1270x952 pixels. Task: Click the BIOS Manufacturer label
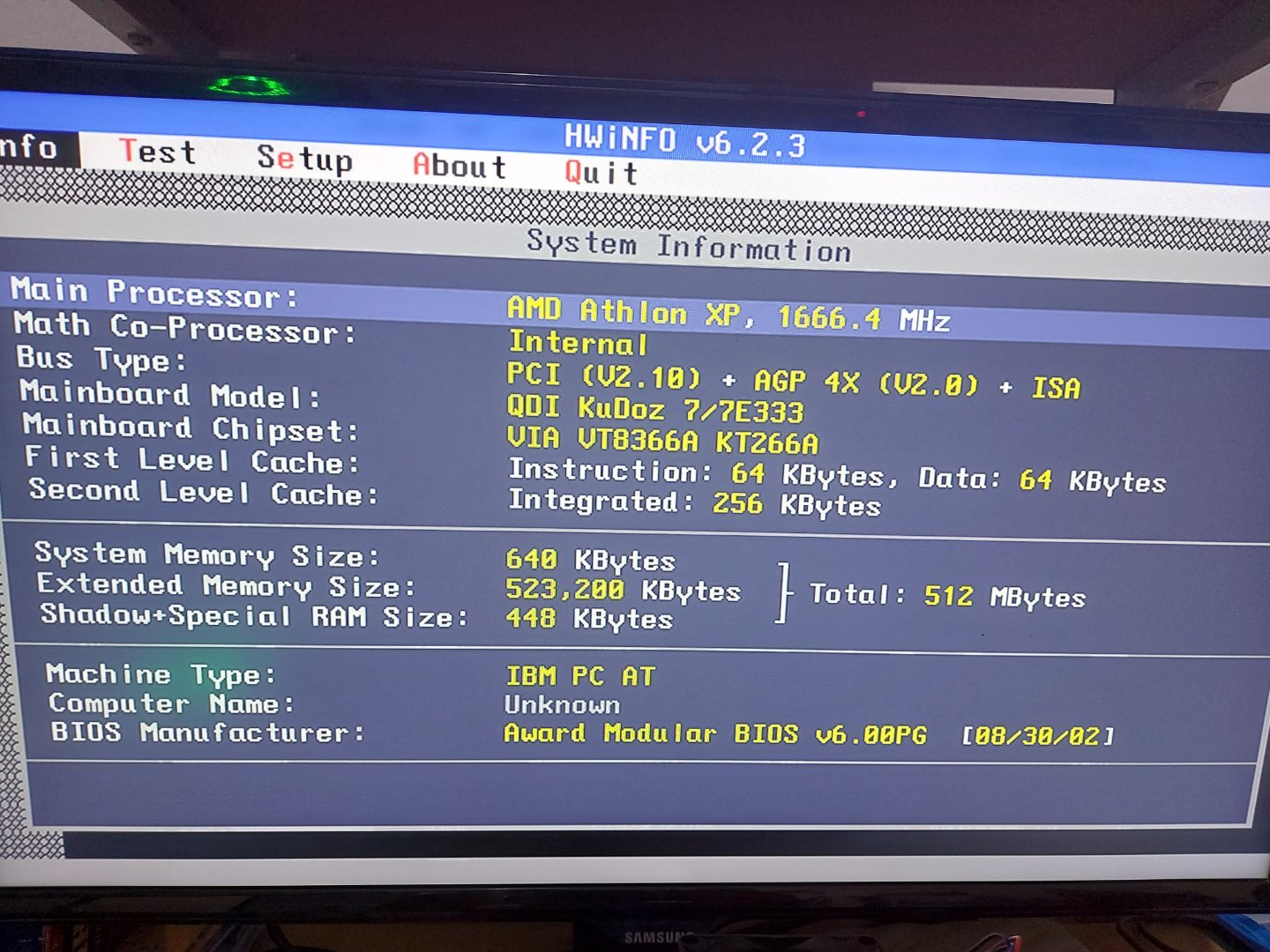click(x=207, y=732)
